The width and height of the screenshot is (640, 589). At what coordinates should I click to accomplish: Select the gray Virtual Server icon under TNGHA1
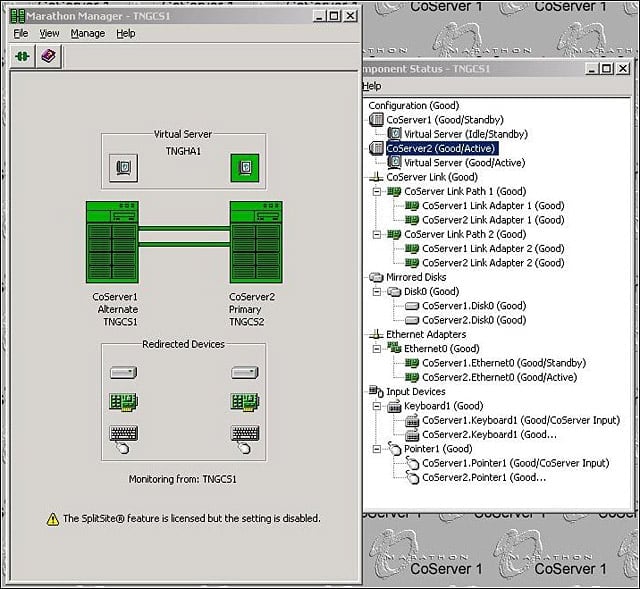point(124,168)
